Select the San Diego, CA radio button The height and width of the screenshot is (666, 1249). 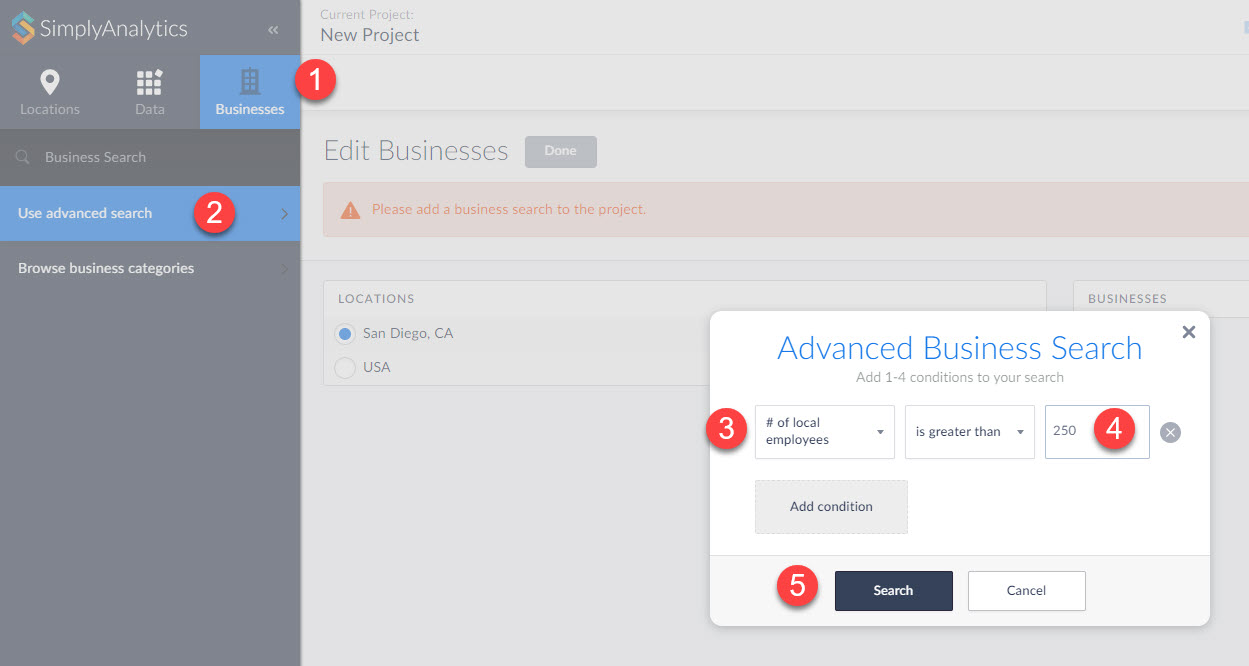345,334
